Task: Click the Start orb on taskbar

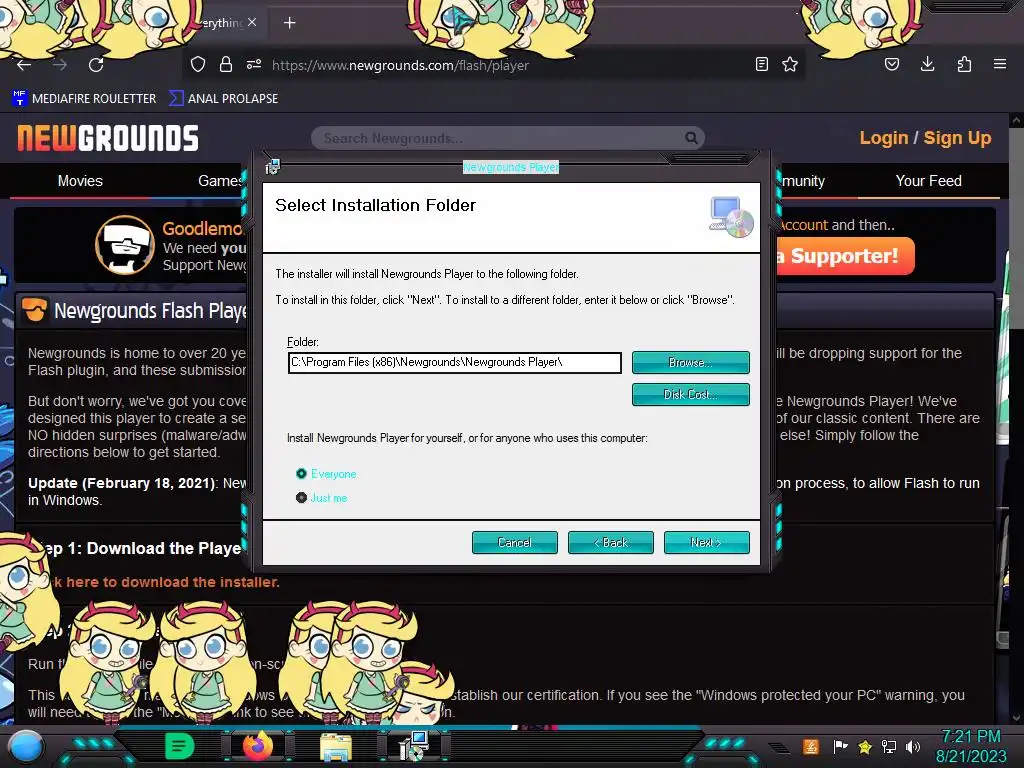Action: click(27, 746)
